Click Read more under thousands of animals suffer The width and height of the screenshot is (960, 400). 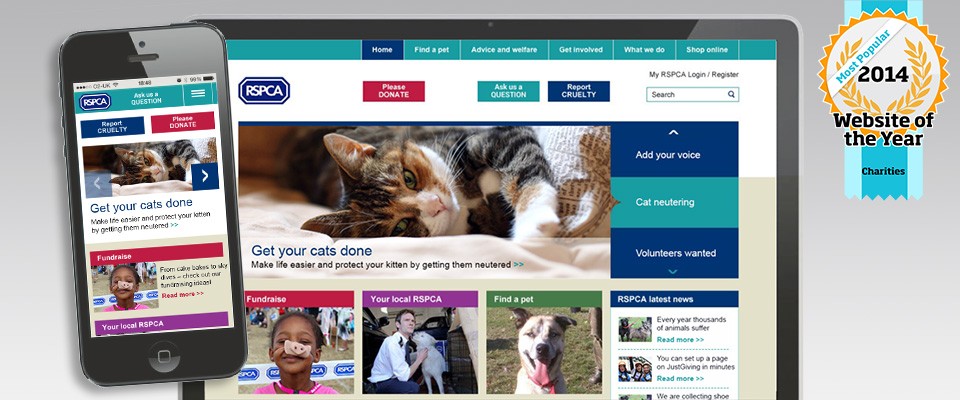(680, 340)
